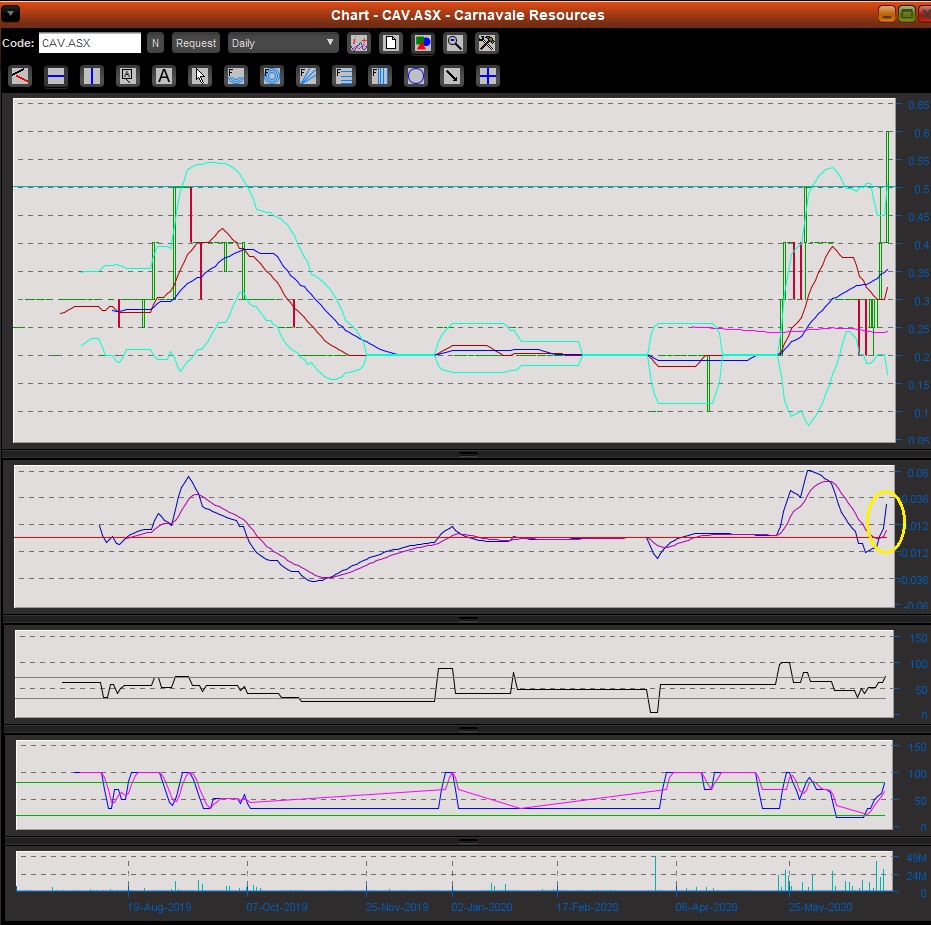Click the '02-Jan-2020' date label
931x925 pixels.
coord(482,907)
